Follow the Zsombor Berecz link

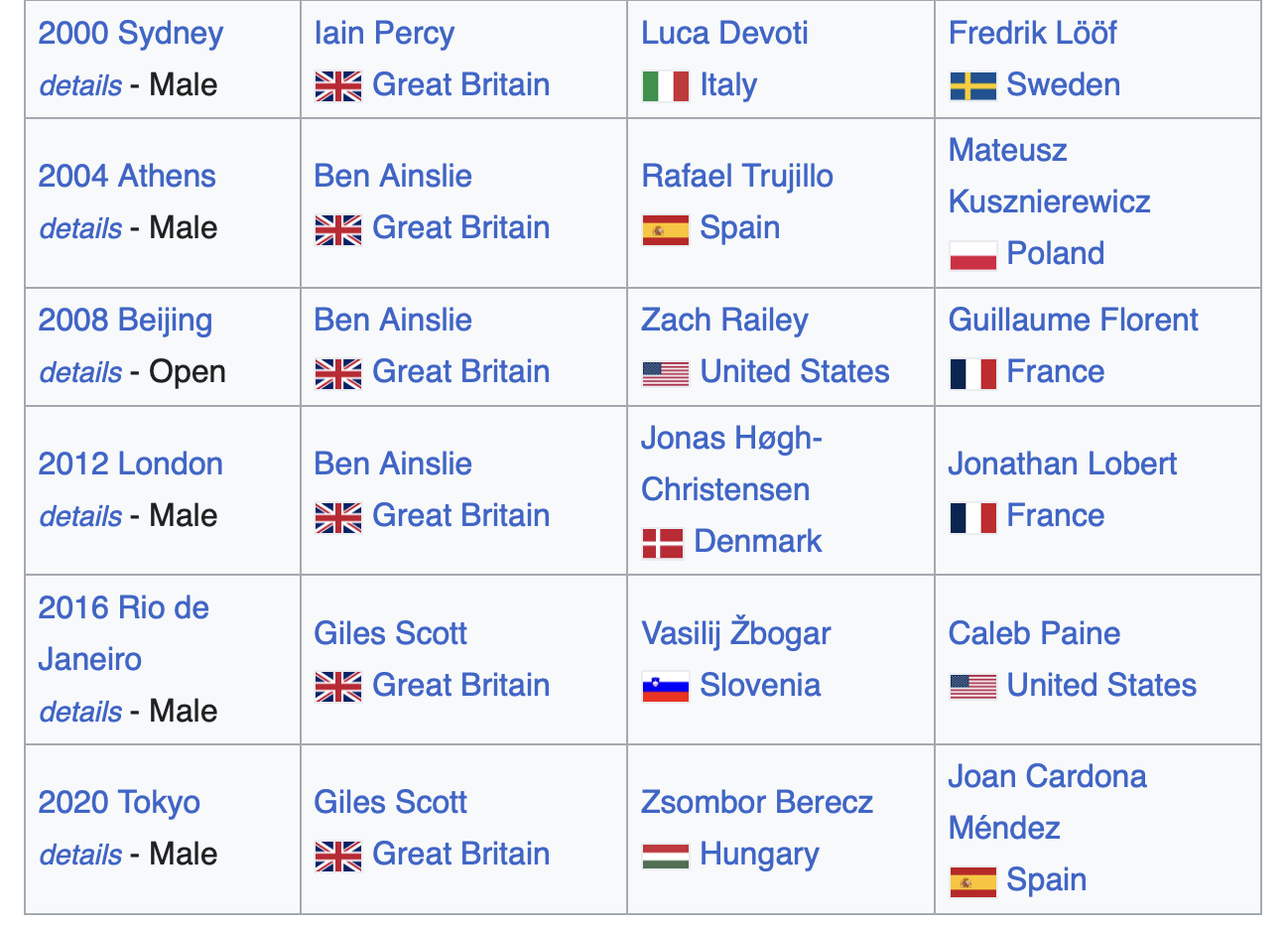[757, 801]
